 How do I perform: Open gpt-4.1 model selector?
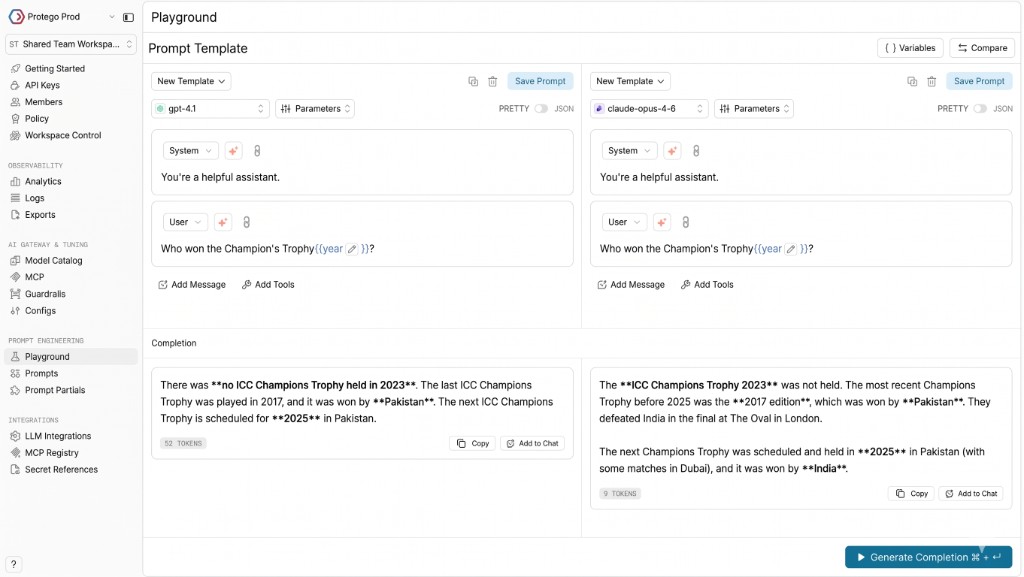pyautogui.click(x=210, y=109)
